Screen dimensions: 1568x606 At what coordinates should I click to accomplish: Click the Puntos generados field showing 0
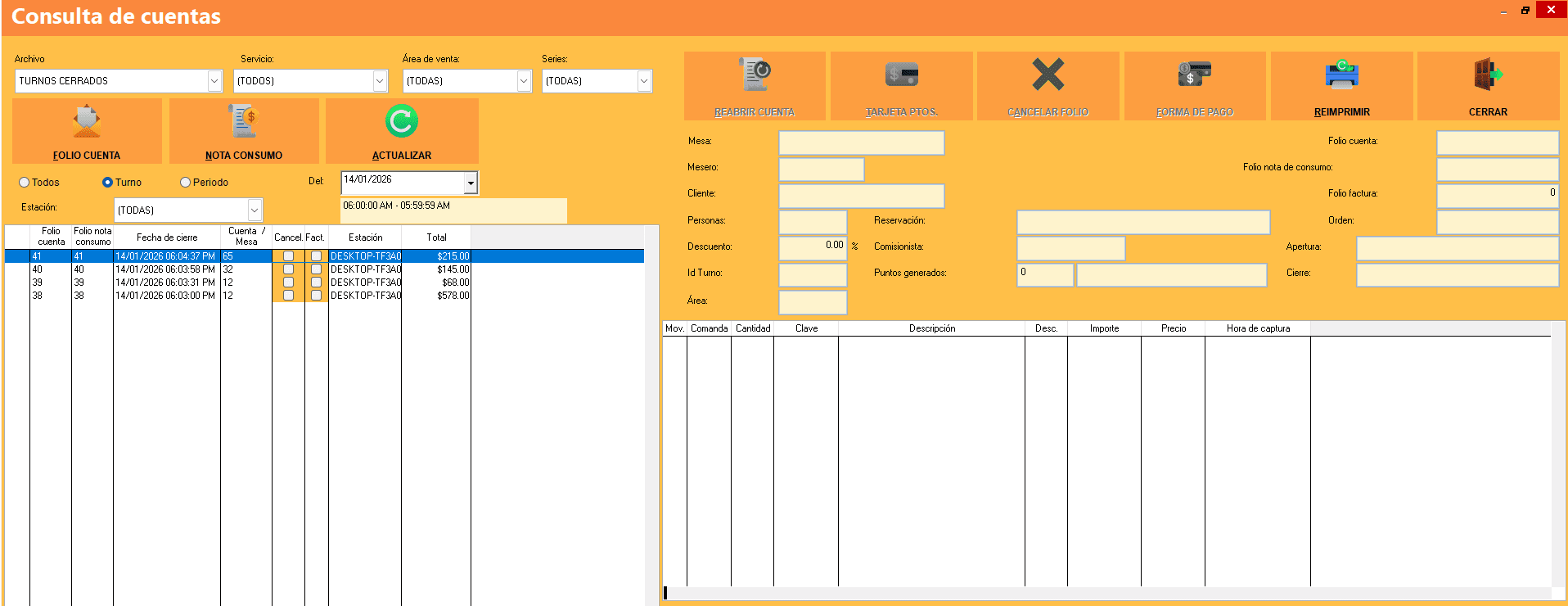click(x=1045, y=275)
